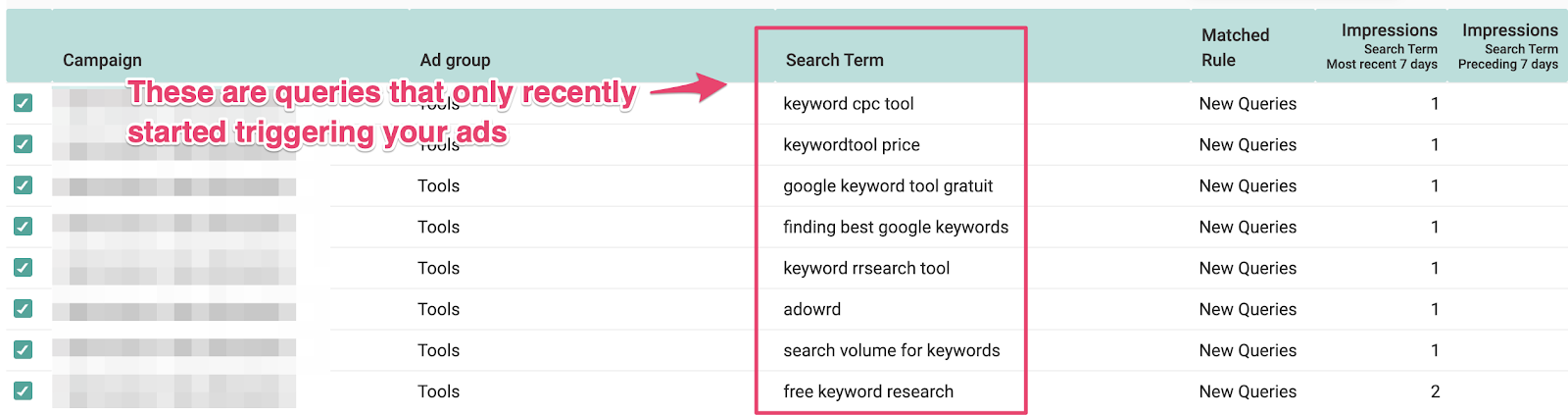Toggle checkbox beside 'finding best google keywords'
Image resolution: width=1568 pixels, height=415 pixels.
click(24, 227)
